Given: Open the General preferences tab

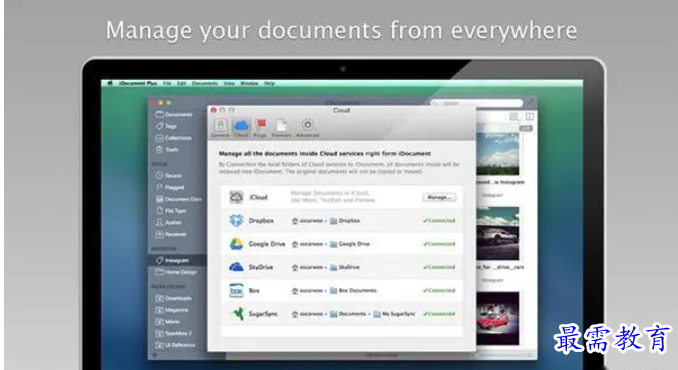Looking at the screenshot, I should pos(220,128).
